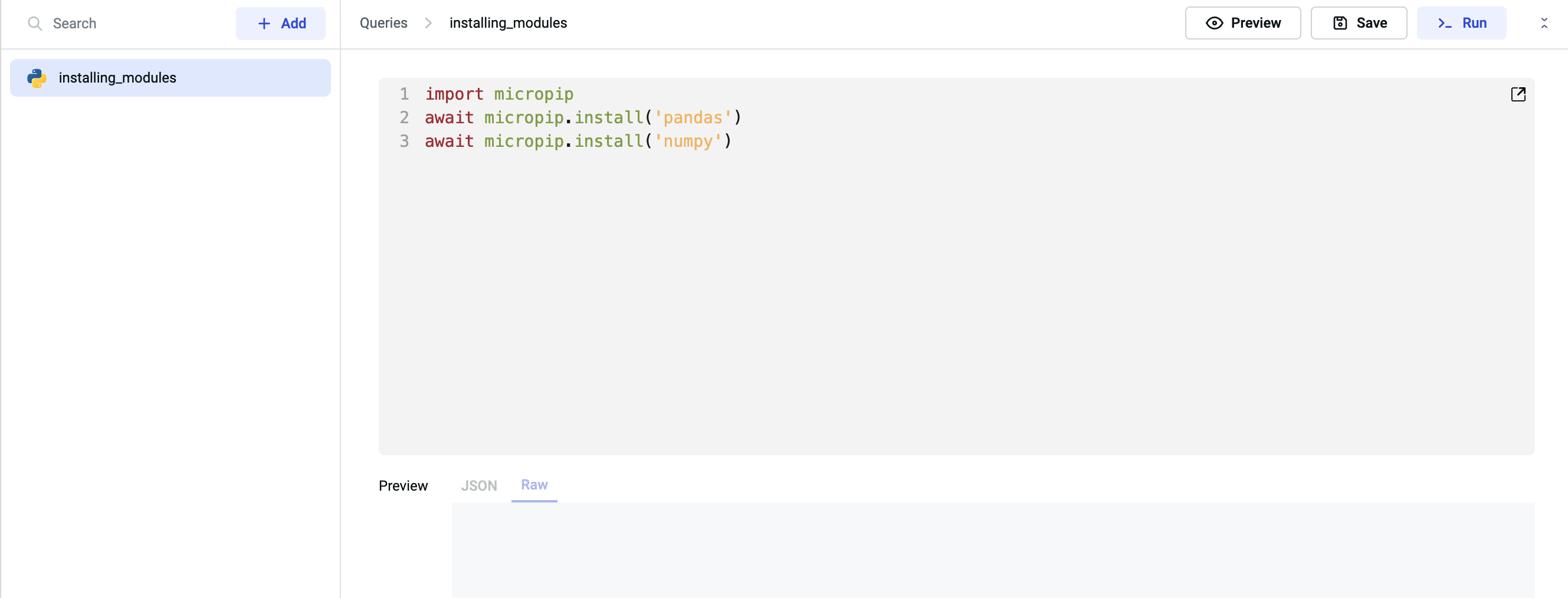
Task: Focus the Search queries input field
Action: [x=134, y=24]
